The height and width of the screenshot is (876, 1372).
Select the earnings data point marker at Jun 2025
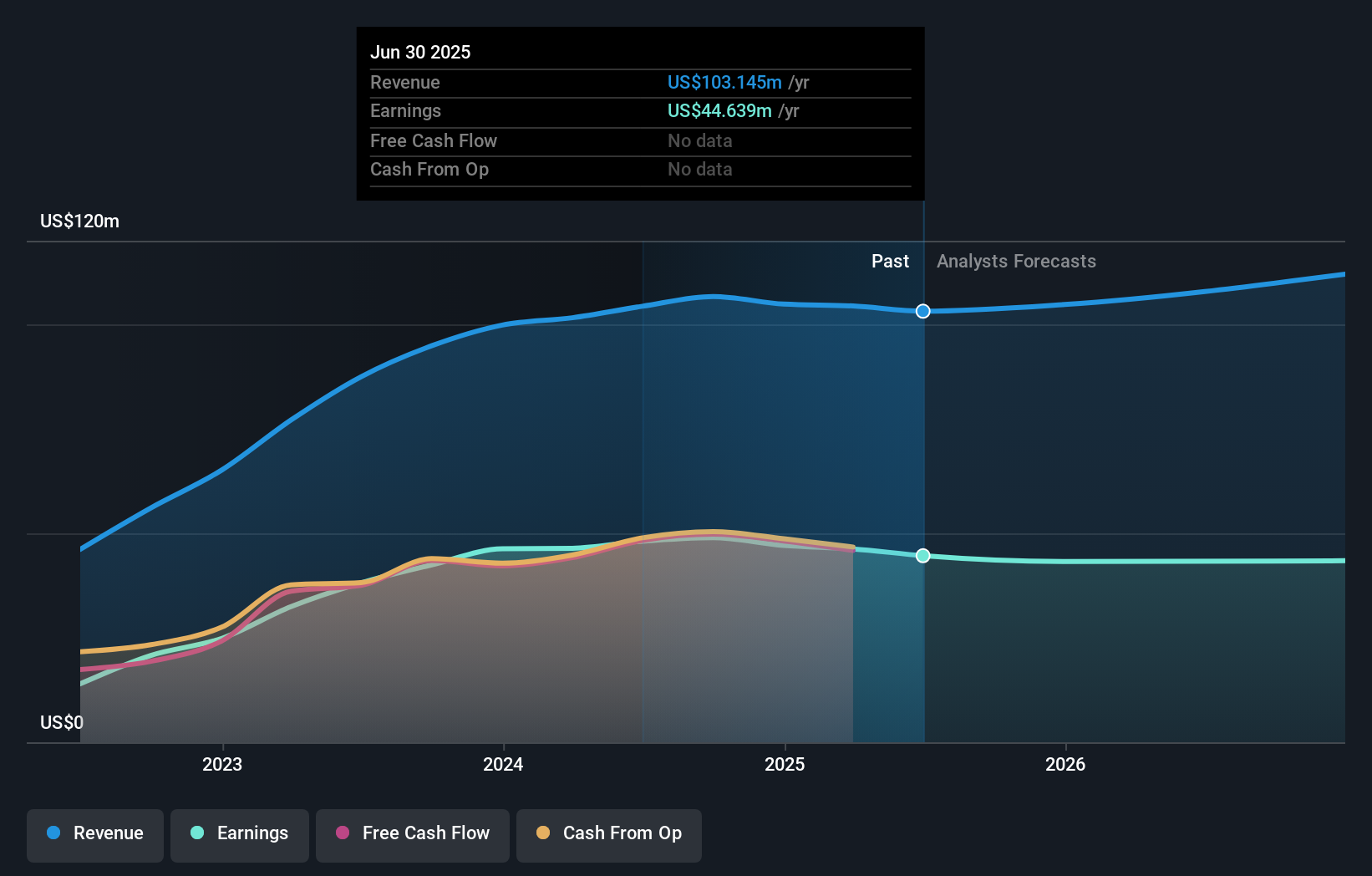pyautogui.click(x=922, y=556)
